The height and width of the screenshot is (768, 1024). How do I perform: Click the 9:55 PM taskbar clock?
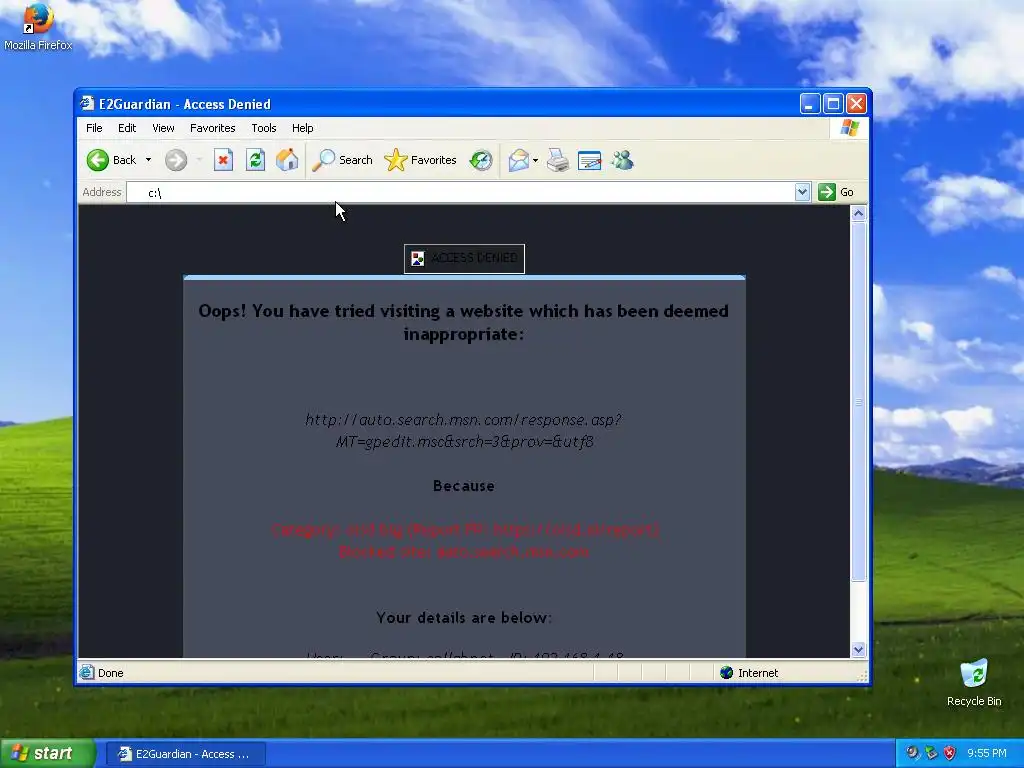tap(987, 753)
